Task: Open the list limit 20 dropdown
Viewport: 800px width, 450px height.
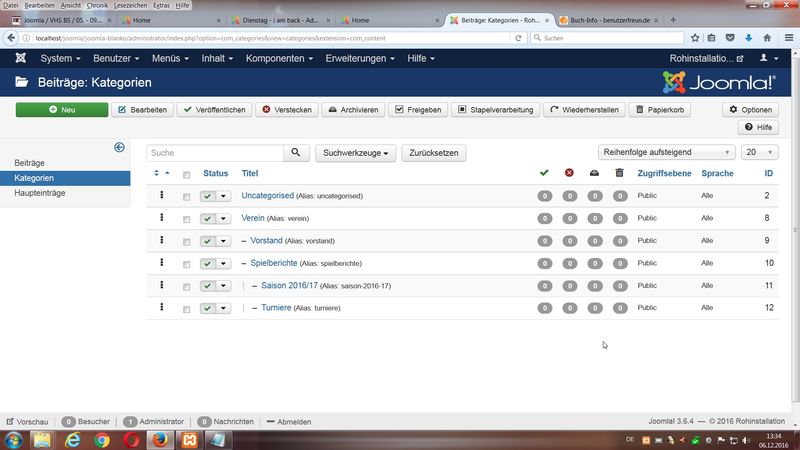Action: click(x=759, y=152)
